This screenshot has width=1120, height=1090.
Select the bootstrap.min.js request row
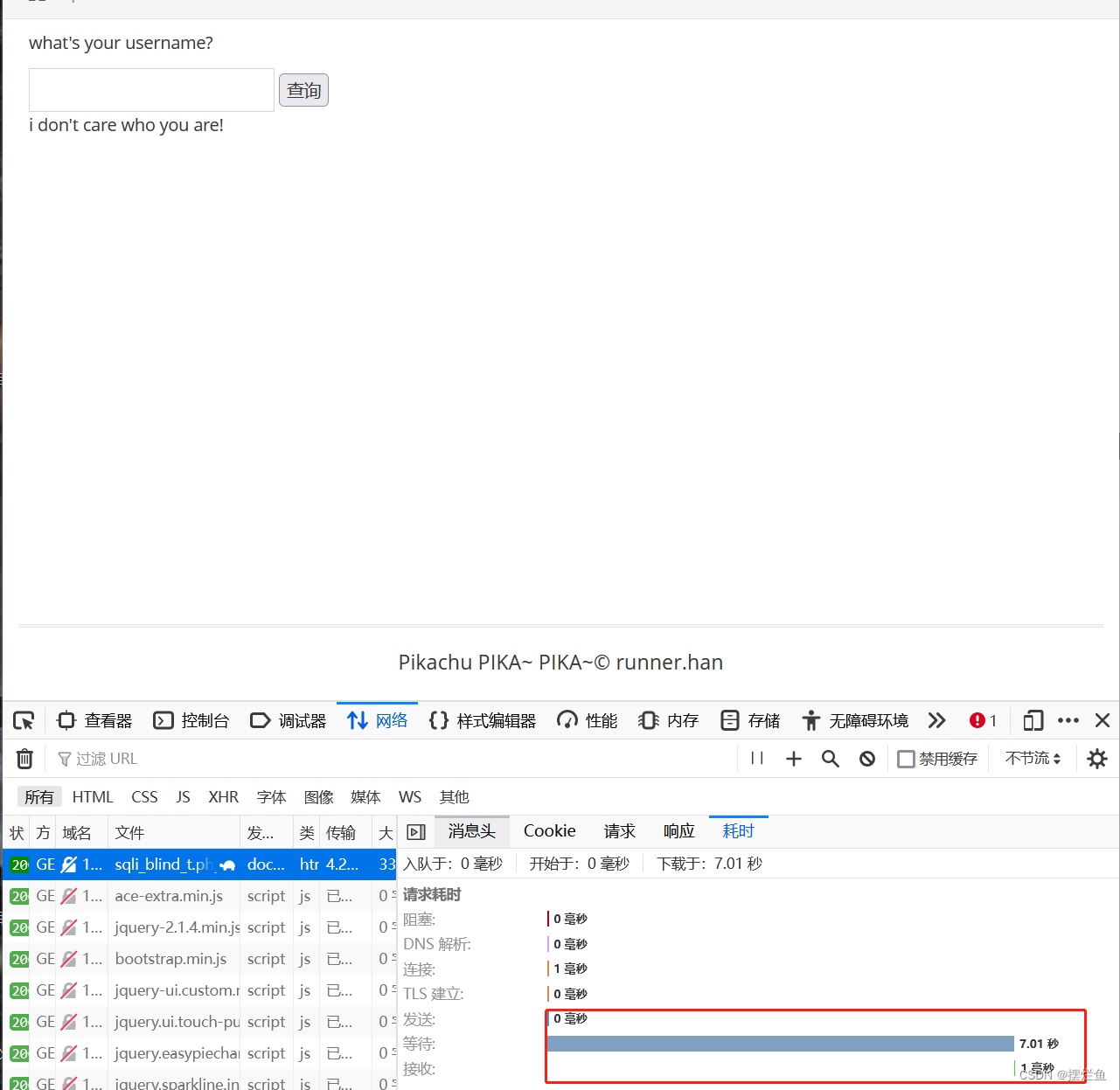point(199,959)
